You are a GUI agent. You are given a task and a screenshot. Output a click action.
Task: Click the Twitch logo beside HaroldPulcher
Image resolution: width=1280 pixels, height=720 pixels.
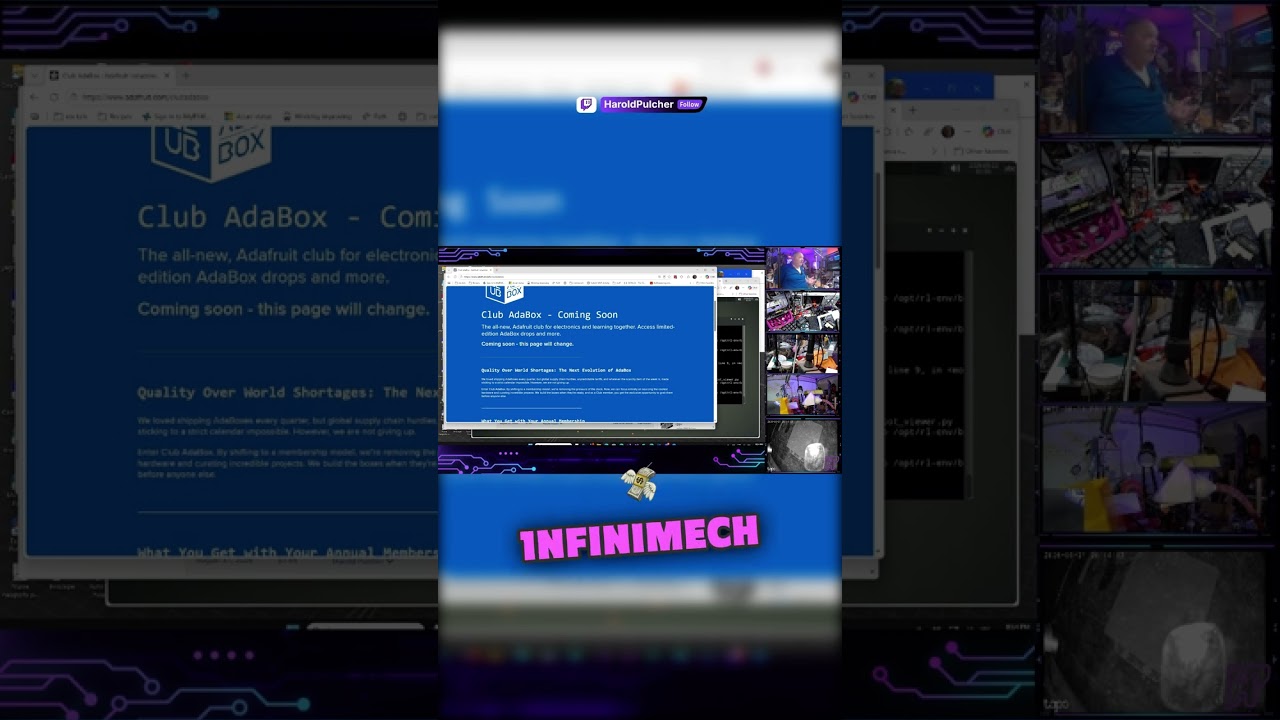(586, 105)
